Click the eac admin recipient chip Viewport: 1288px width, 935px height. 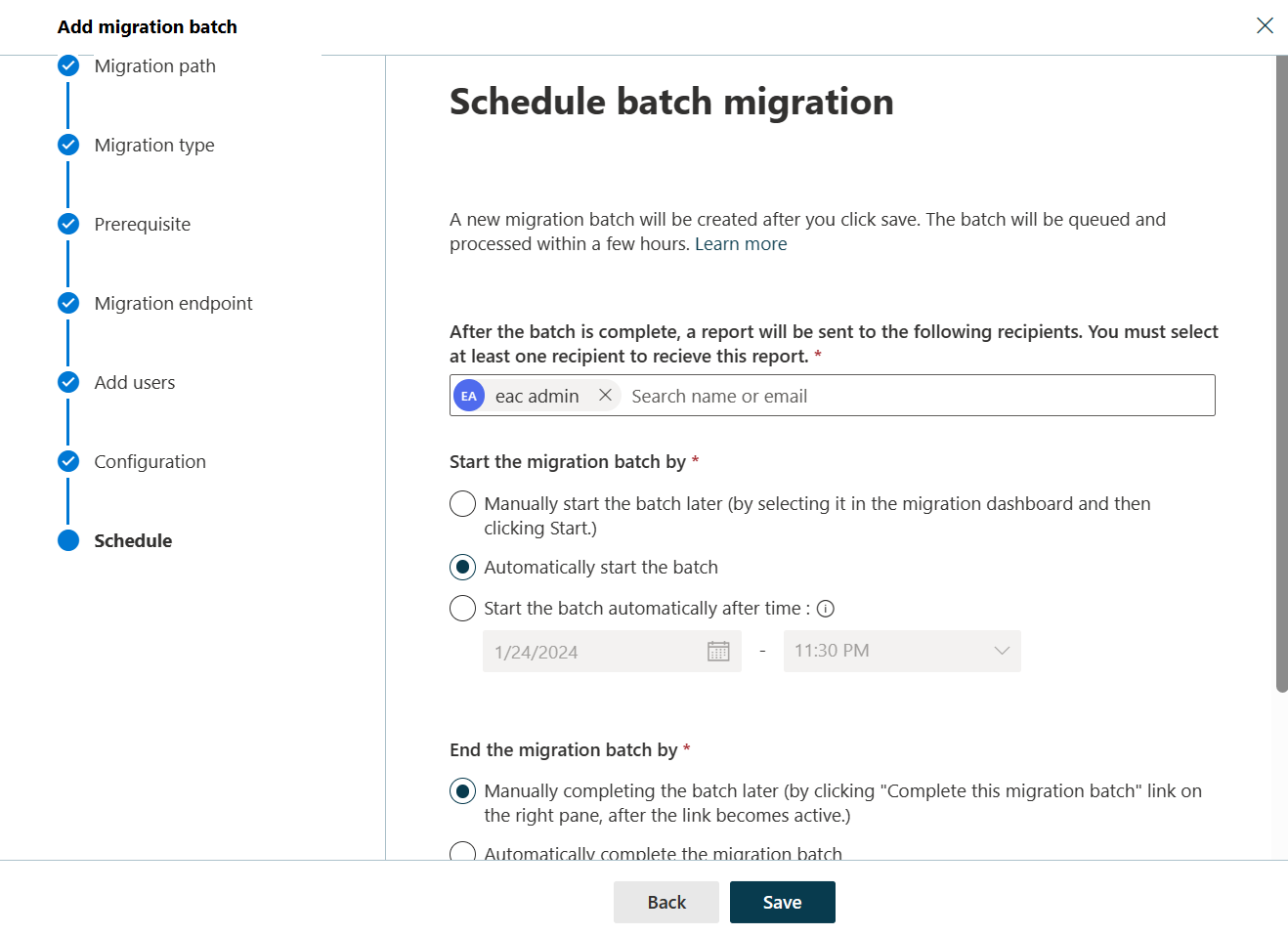click(x=537, y=396)
